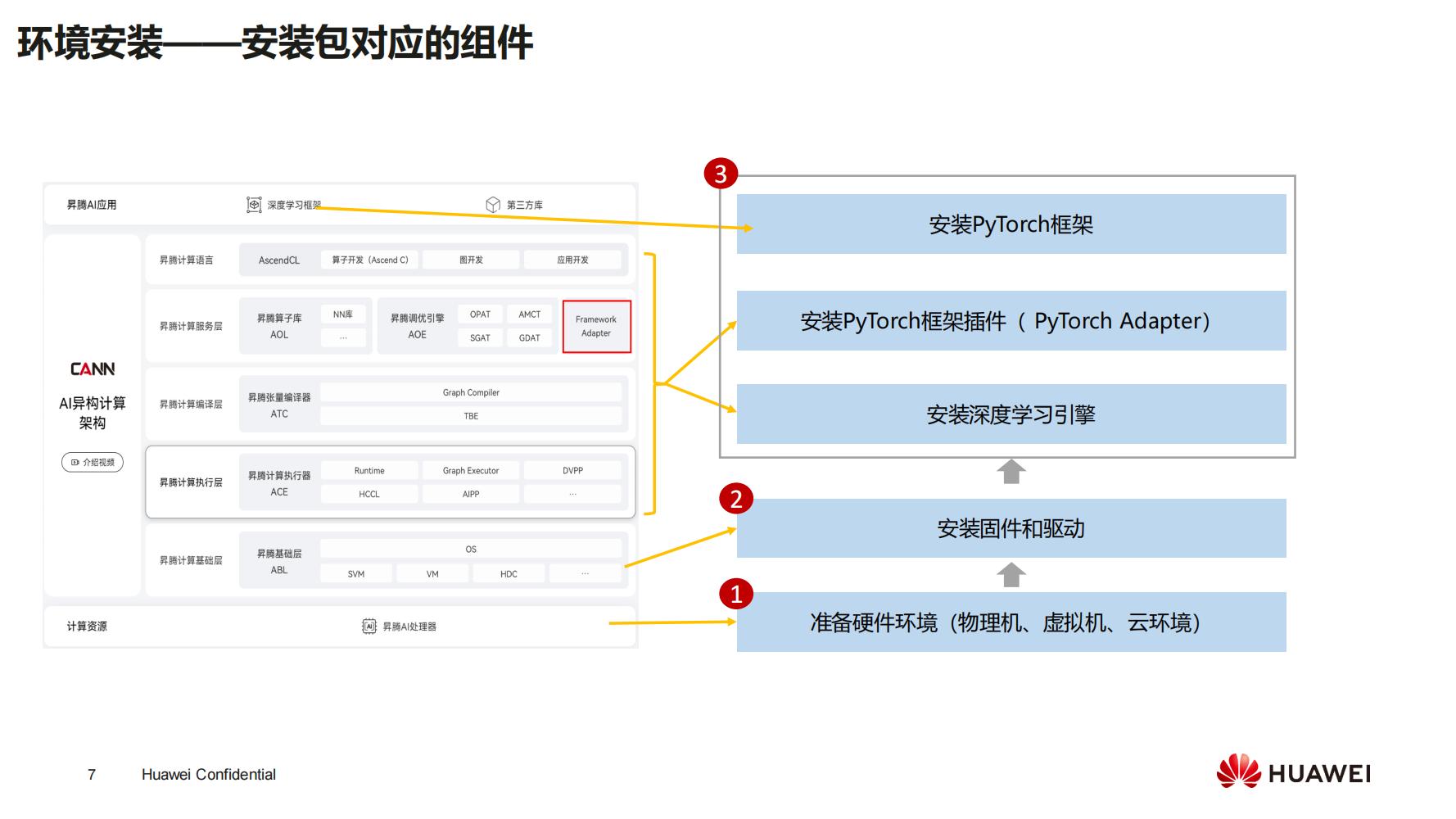Image resolution: width=1456 pixels, height=819 pixels.
Task: Select the 安装PyTorch框架 box
Action: coord(1011,224)
